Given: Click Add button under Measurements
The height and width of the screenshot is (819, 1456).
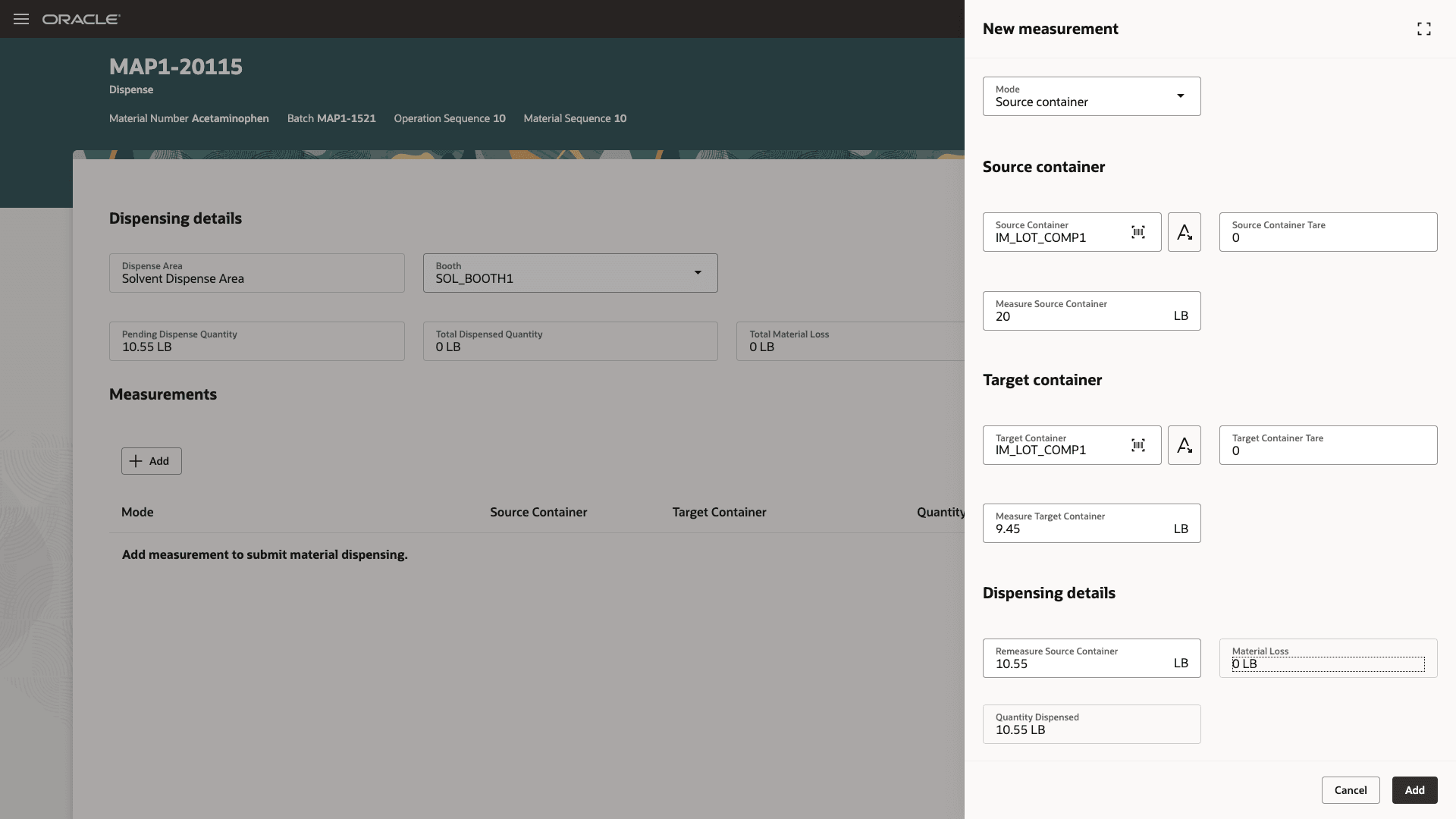Looking at the screenshot, I should [152, 461].
